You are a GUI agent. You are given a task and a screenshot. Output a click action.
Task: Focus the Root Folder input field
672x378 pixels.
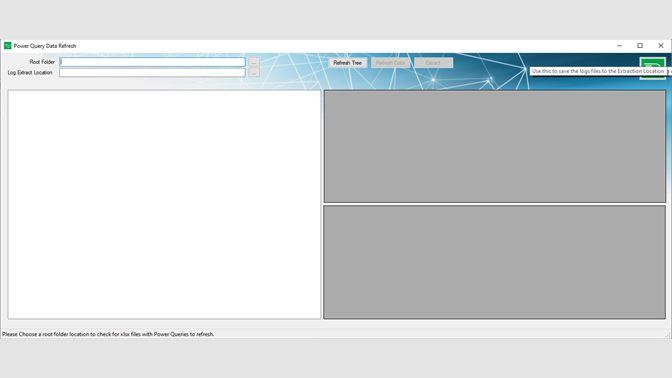coord(153,62)
